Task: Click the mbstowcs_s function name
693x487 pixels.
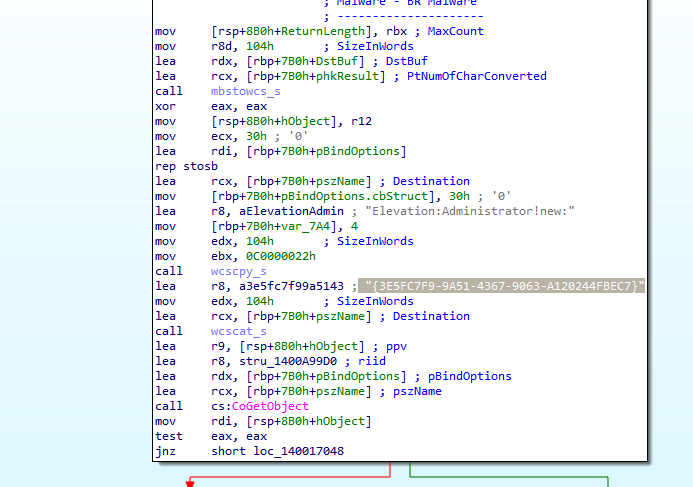Action: click(x=246, y=91)
